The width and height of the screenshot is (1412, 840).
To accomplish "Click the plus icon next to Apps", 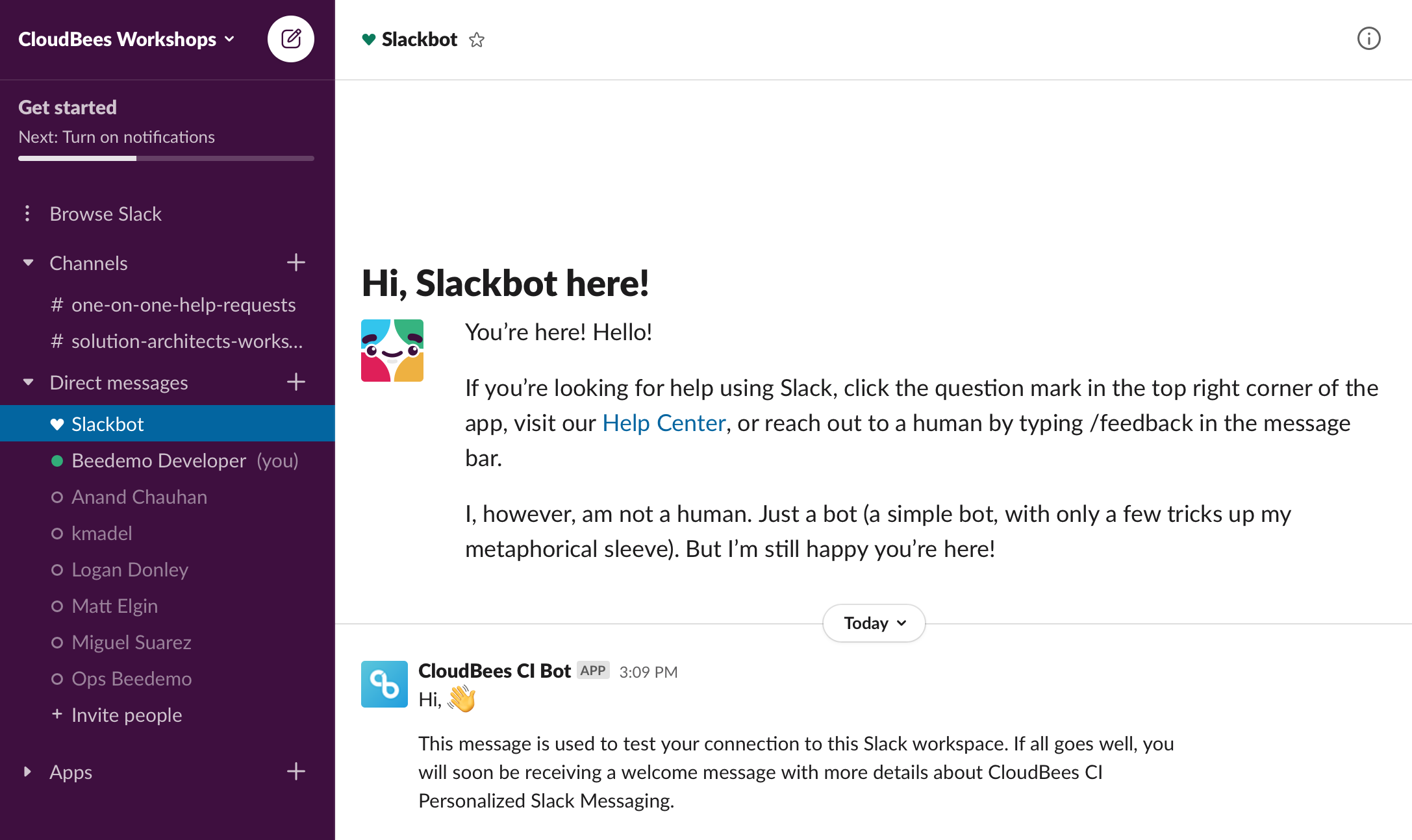I will coord(296,771).
